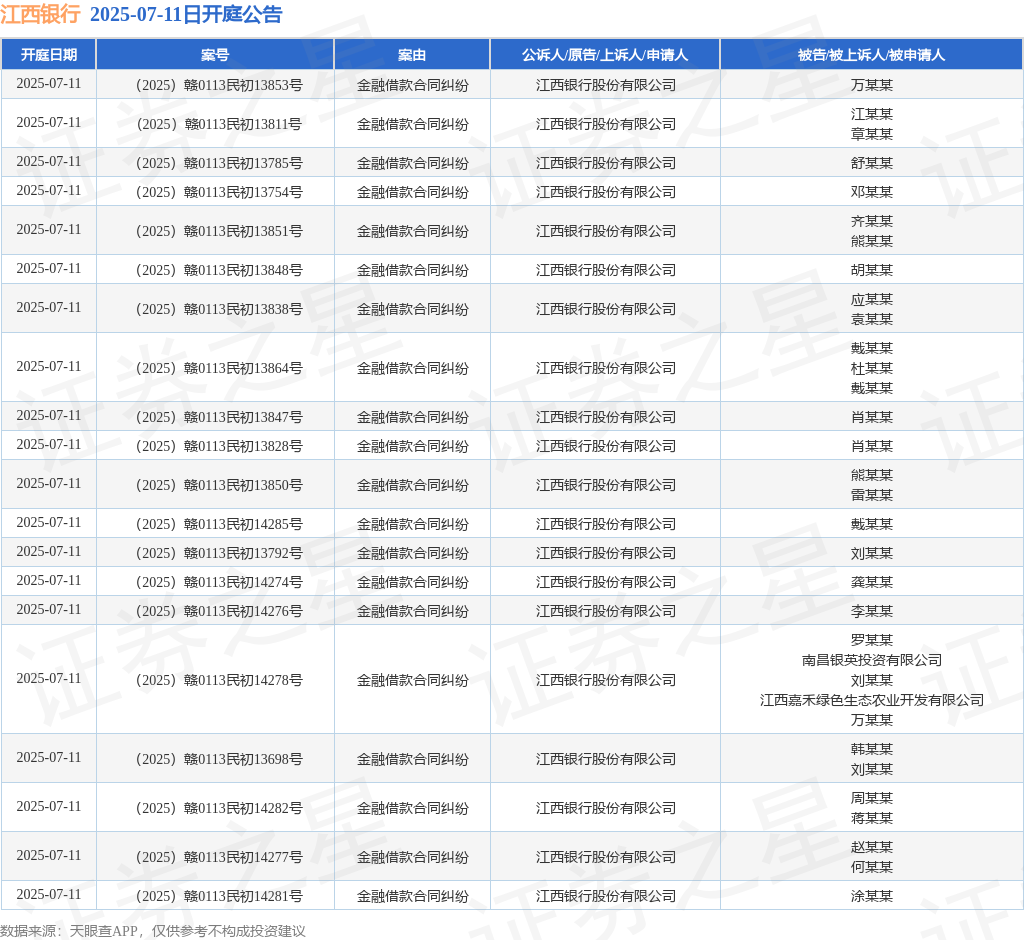Click defendant 周某某 in the table
Screen dimensions: 1024x940
(871, 798)
